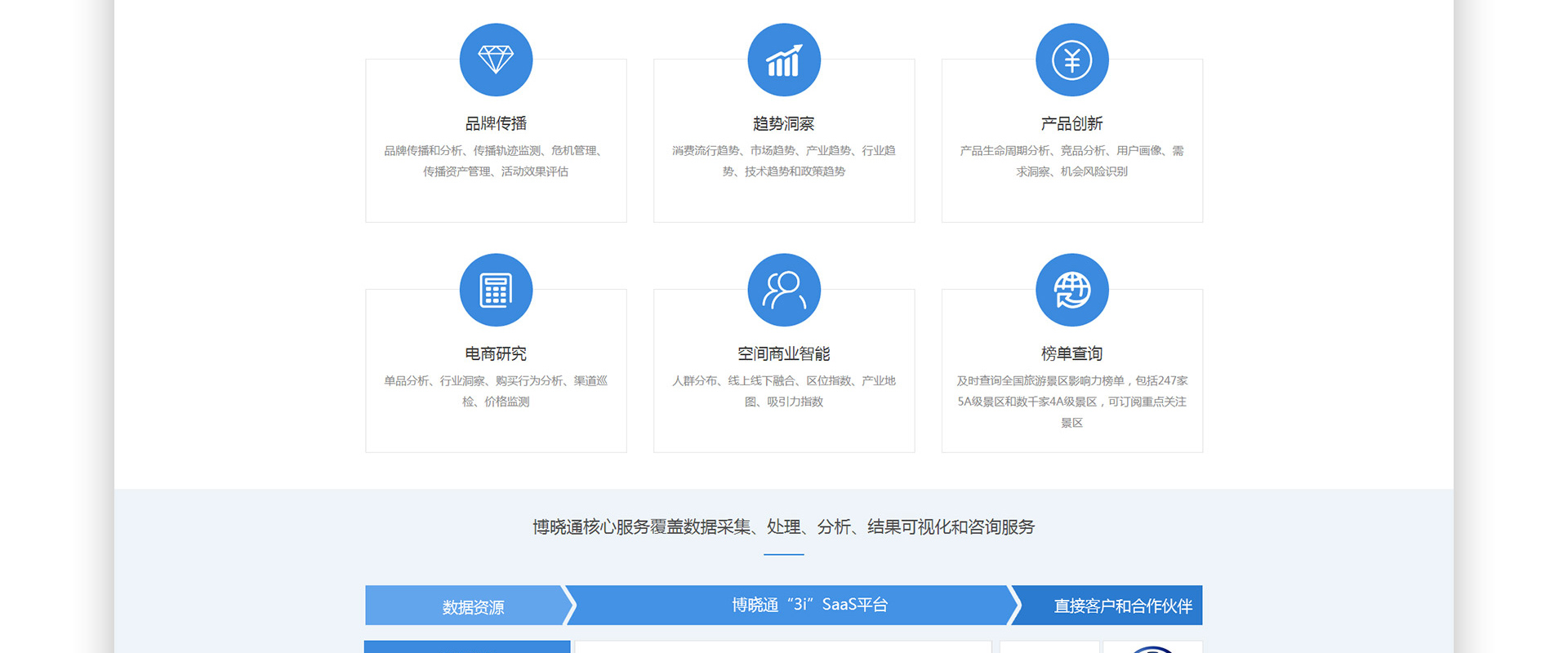This screenshot has width=1568, height=653.
Task: Click the globe icon for 榜单查询
Action: pyautogui.click(x=1071, y=290)
